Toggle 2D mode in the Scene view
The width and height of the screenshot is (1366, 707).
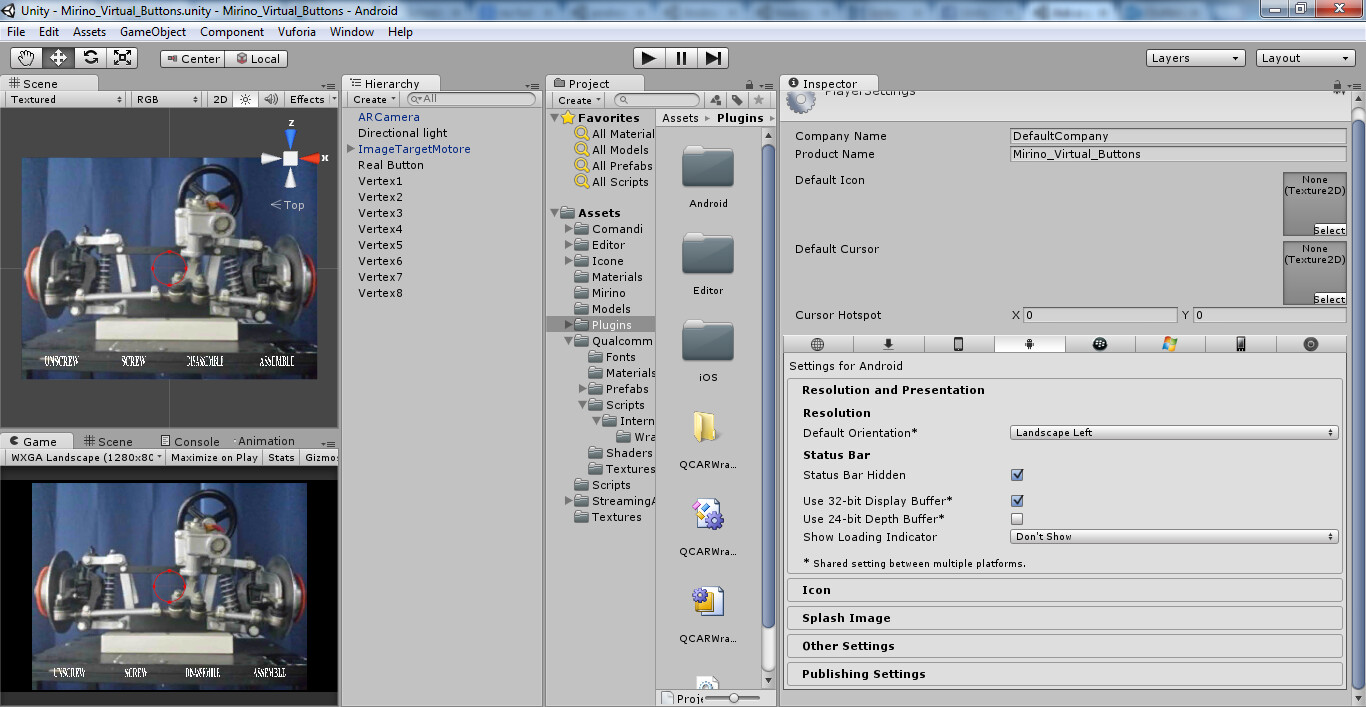pyautogui.click(x=219, y=98)
